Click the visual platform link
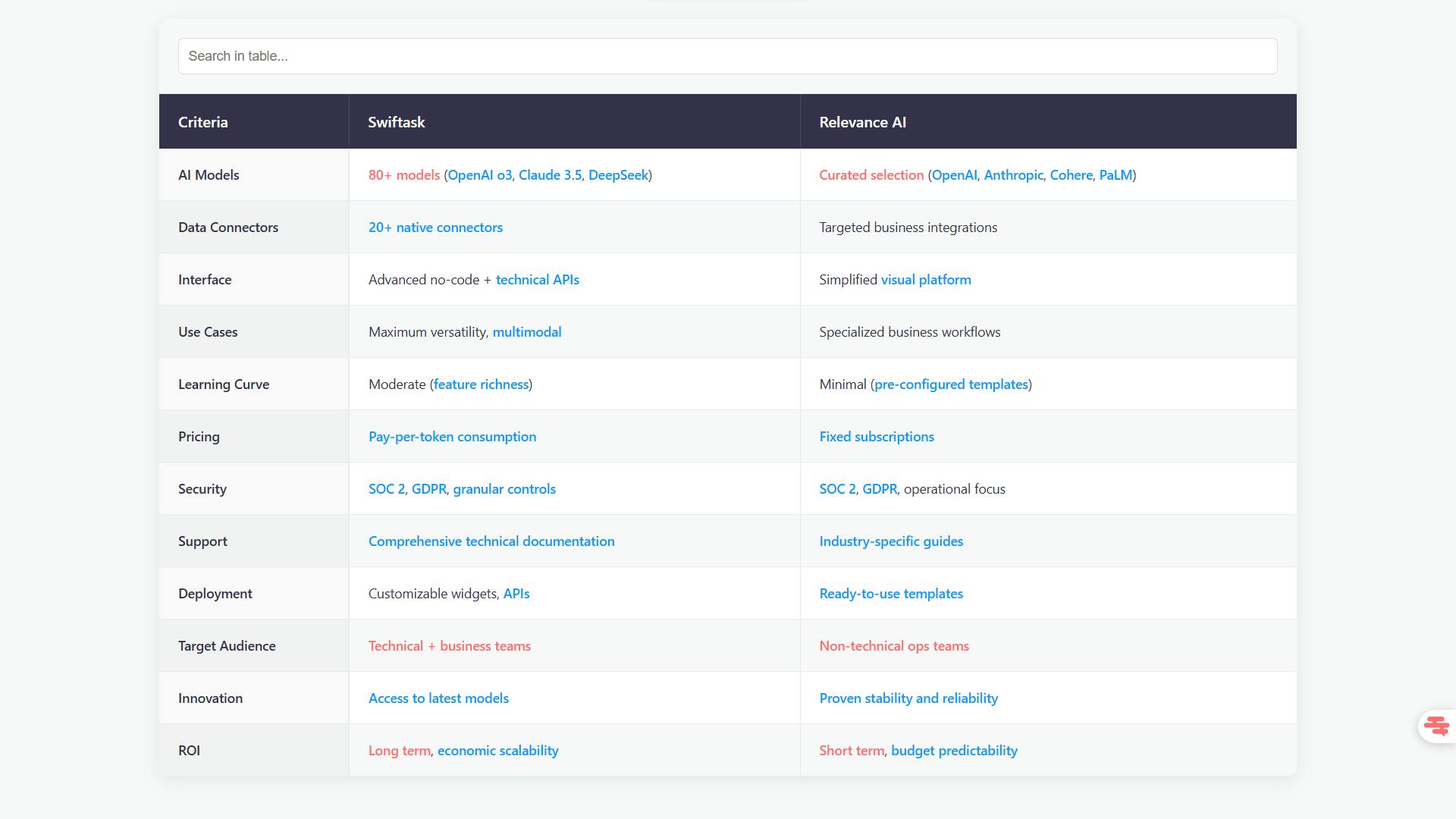Viewport: 1456px width, 819px height. 925,280
